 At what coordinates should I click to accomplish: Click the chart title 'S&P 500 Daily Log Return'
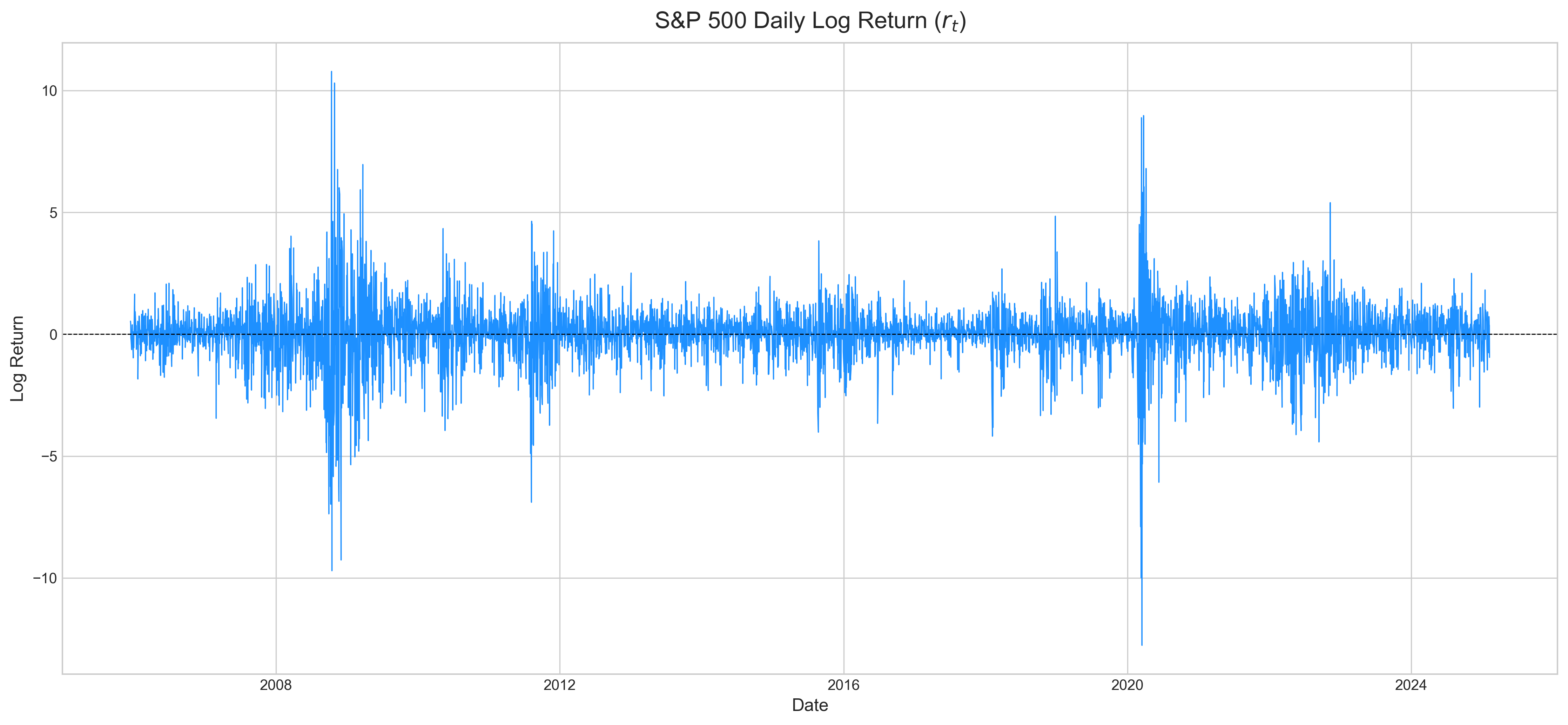click(809, 21)
